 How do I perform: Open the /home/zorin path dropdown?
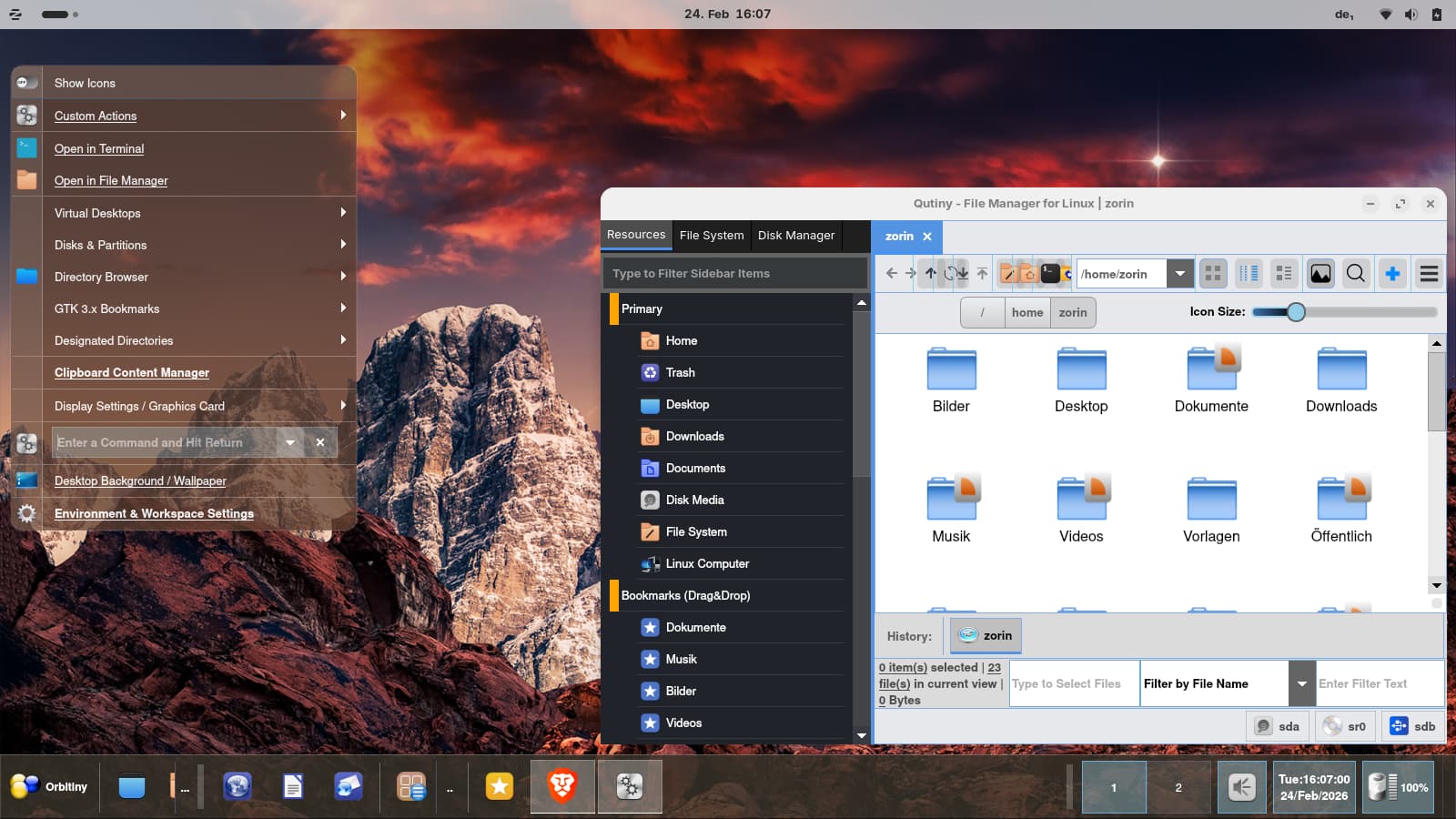(x=1180, y=273)
